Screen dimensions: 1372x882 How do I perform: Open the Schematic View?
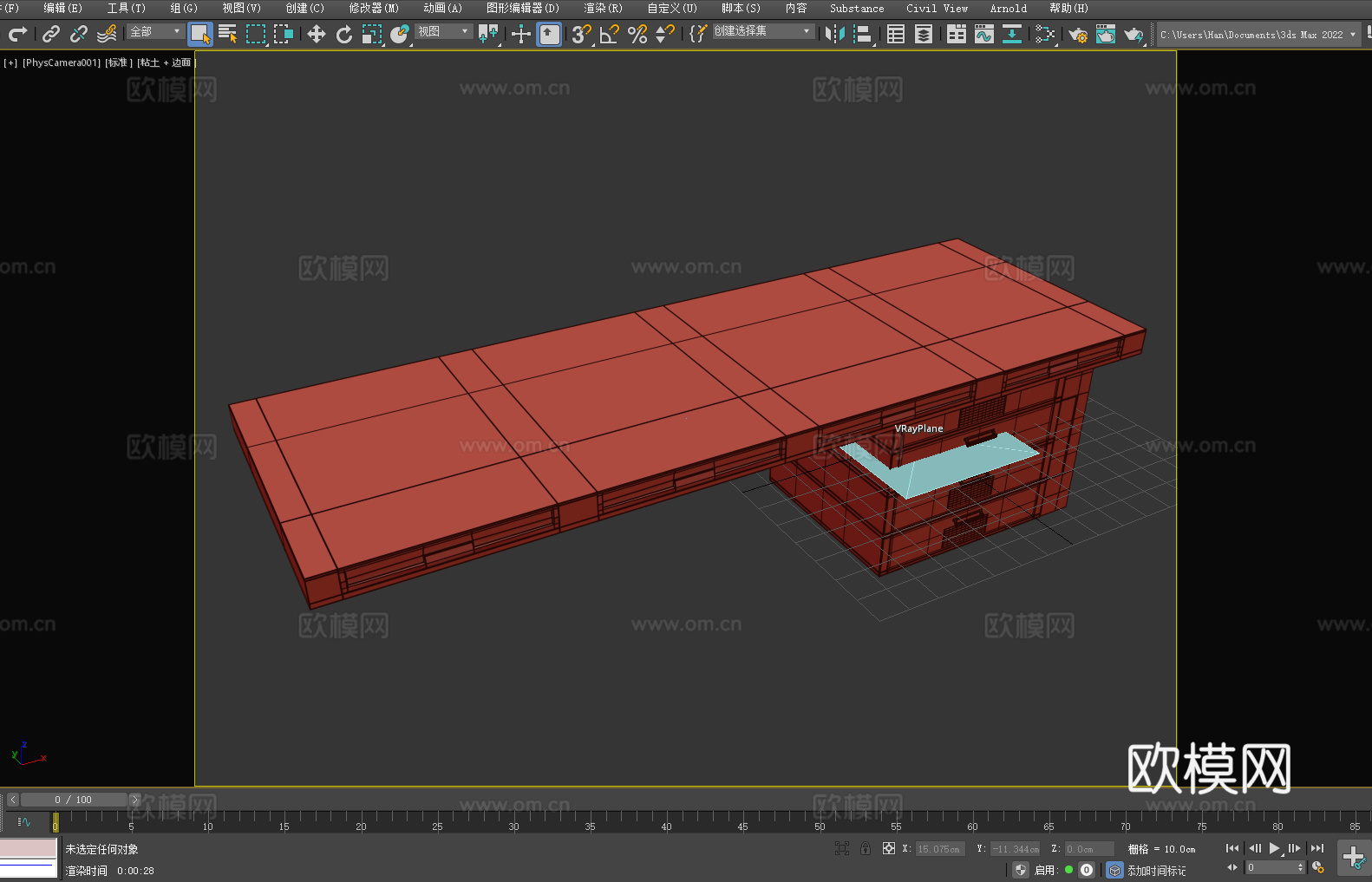click(x=1045, y=34)
